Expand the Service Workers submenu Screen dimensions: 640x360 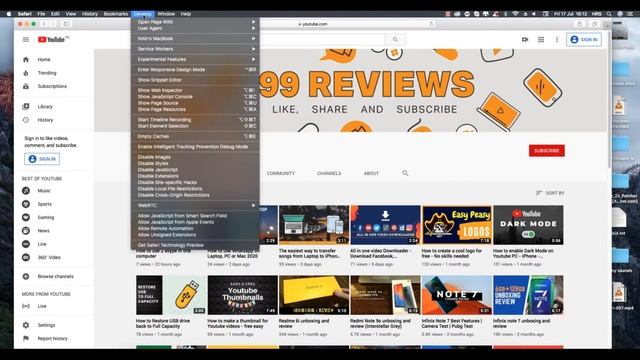195,49
